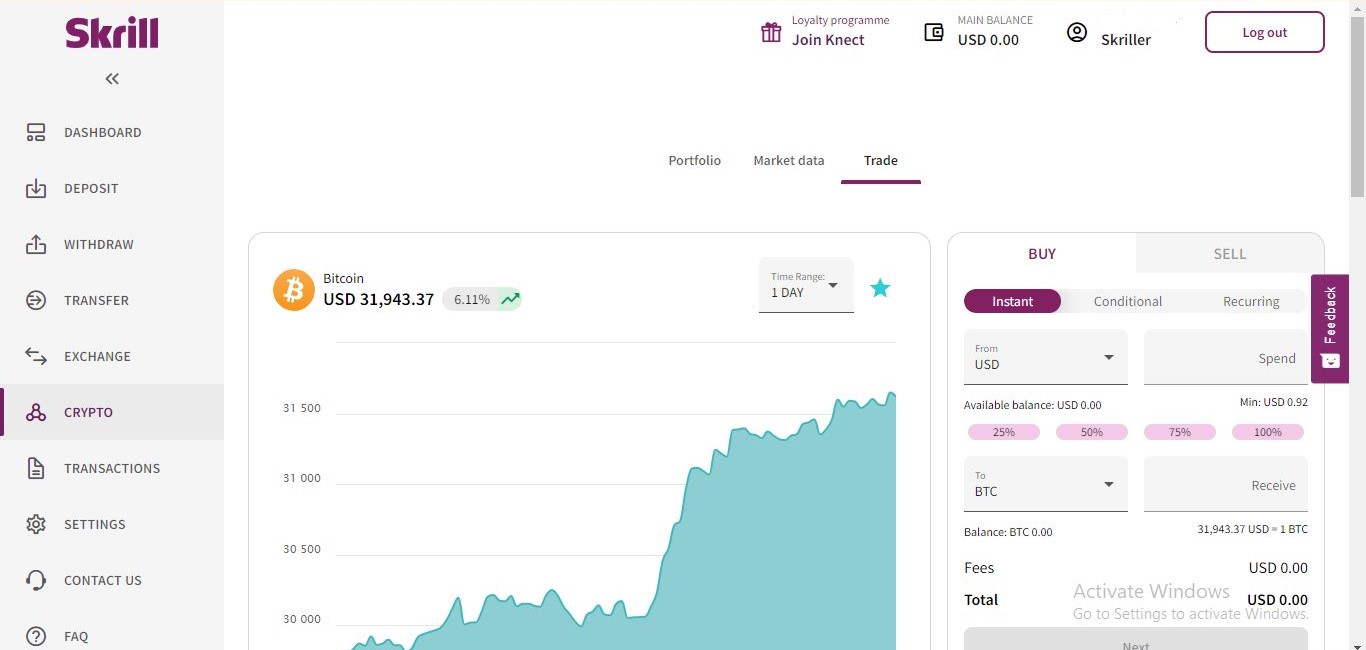
Task: Click the Exchange arrows icon
Action: click(x=36, y=356)
